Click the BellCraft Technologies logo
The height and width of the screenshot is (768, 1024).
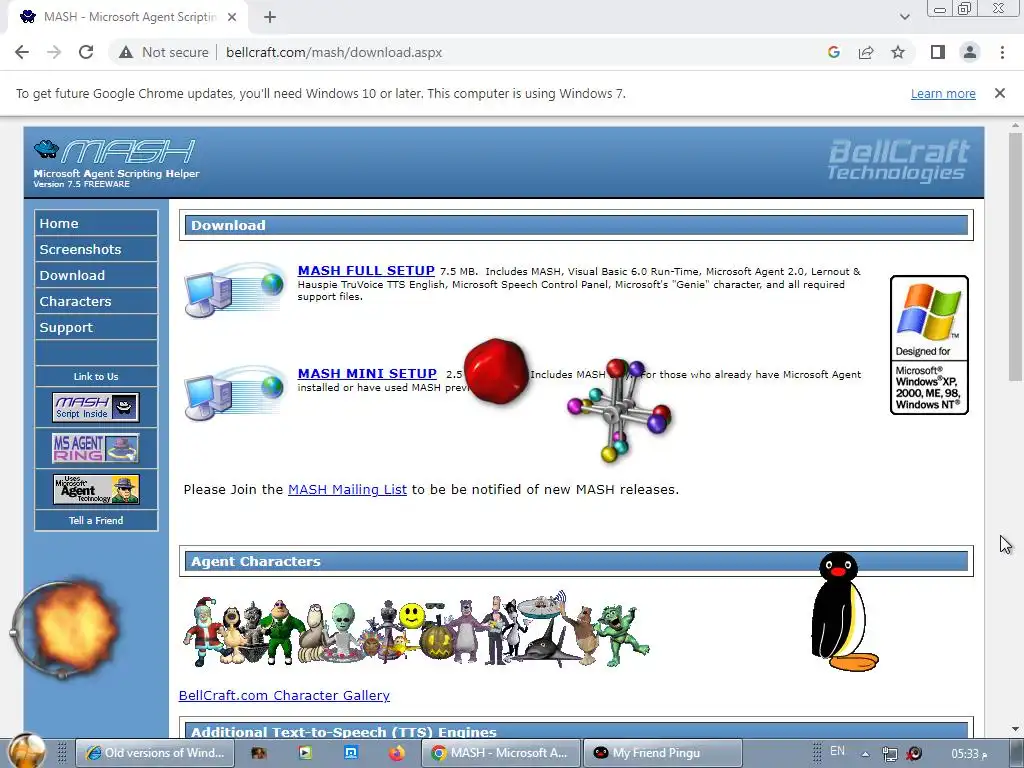point(898,161)
